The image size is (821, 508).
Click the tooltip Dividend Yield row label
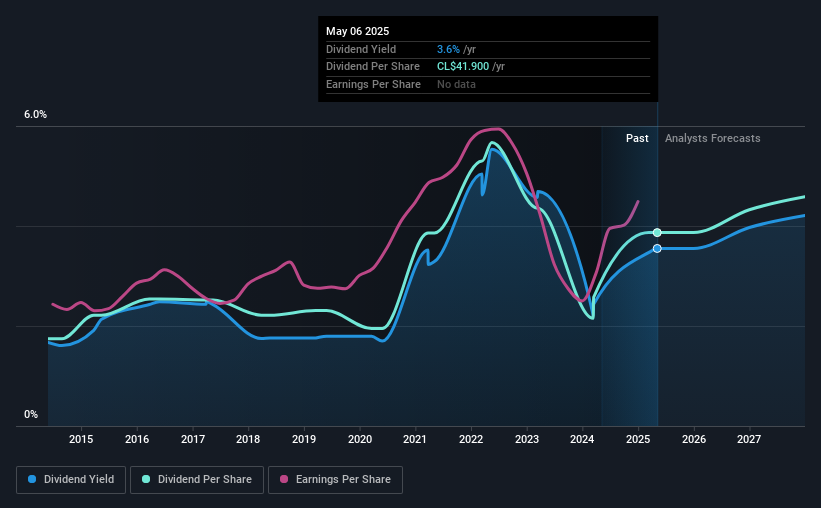click(361, 49)
